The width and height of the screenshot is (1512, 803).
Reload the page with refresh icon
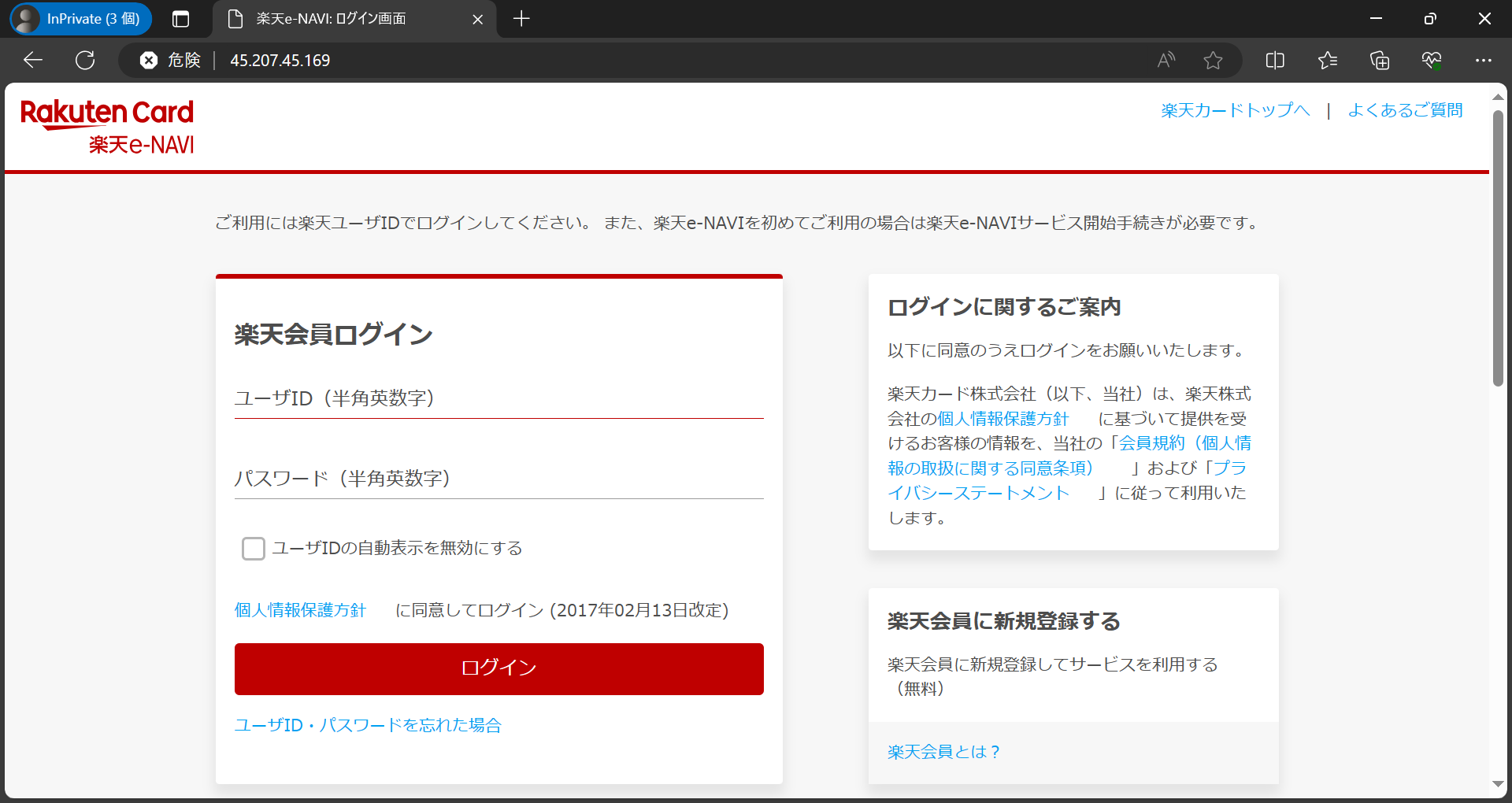click(85, 60)
